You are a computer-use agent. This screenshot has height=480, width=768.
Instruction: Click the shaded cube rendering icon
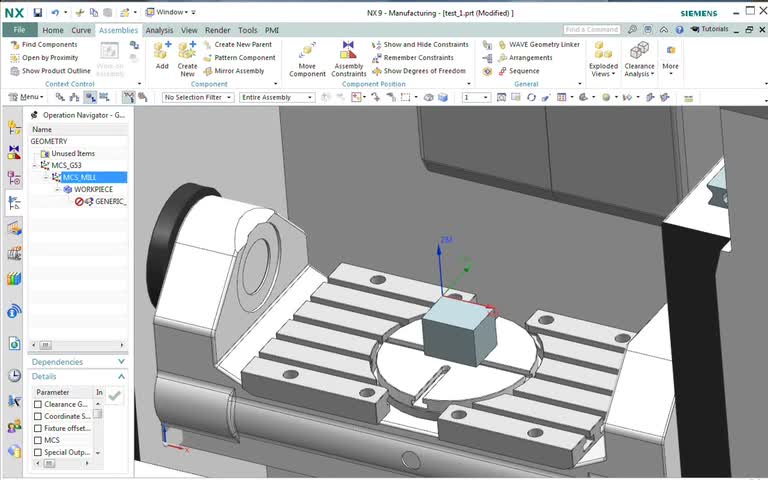tap(443, 97)
